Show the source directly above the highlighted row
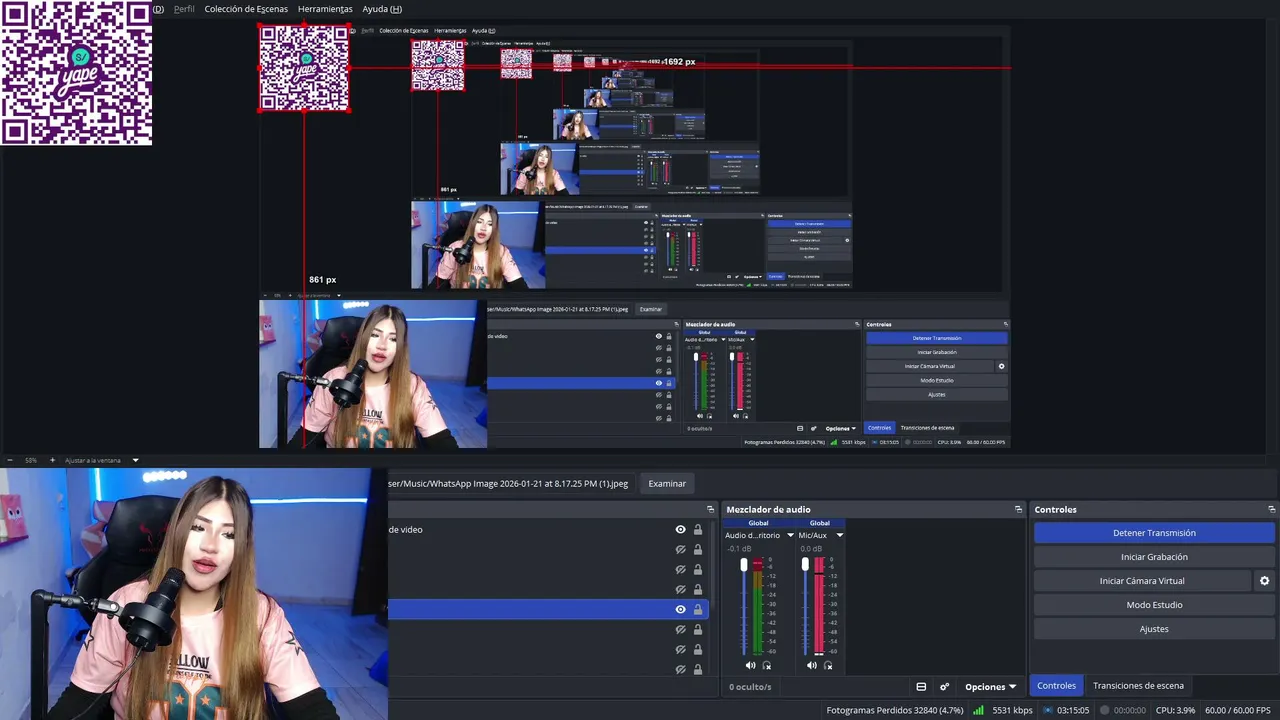 coord(681,590)
